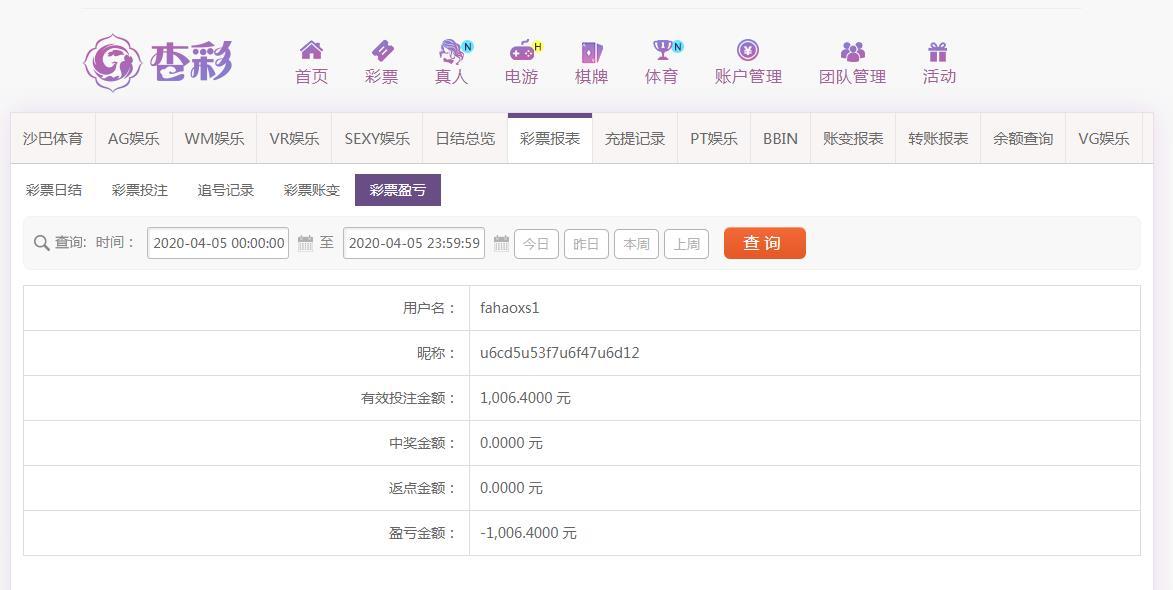Screen dimensions: 1173x590
Task: Click the 有效投注金额 row label
Action: click(x=408, y=398)
